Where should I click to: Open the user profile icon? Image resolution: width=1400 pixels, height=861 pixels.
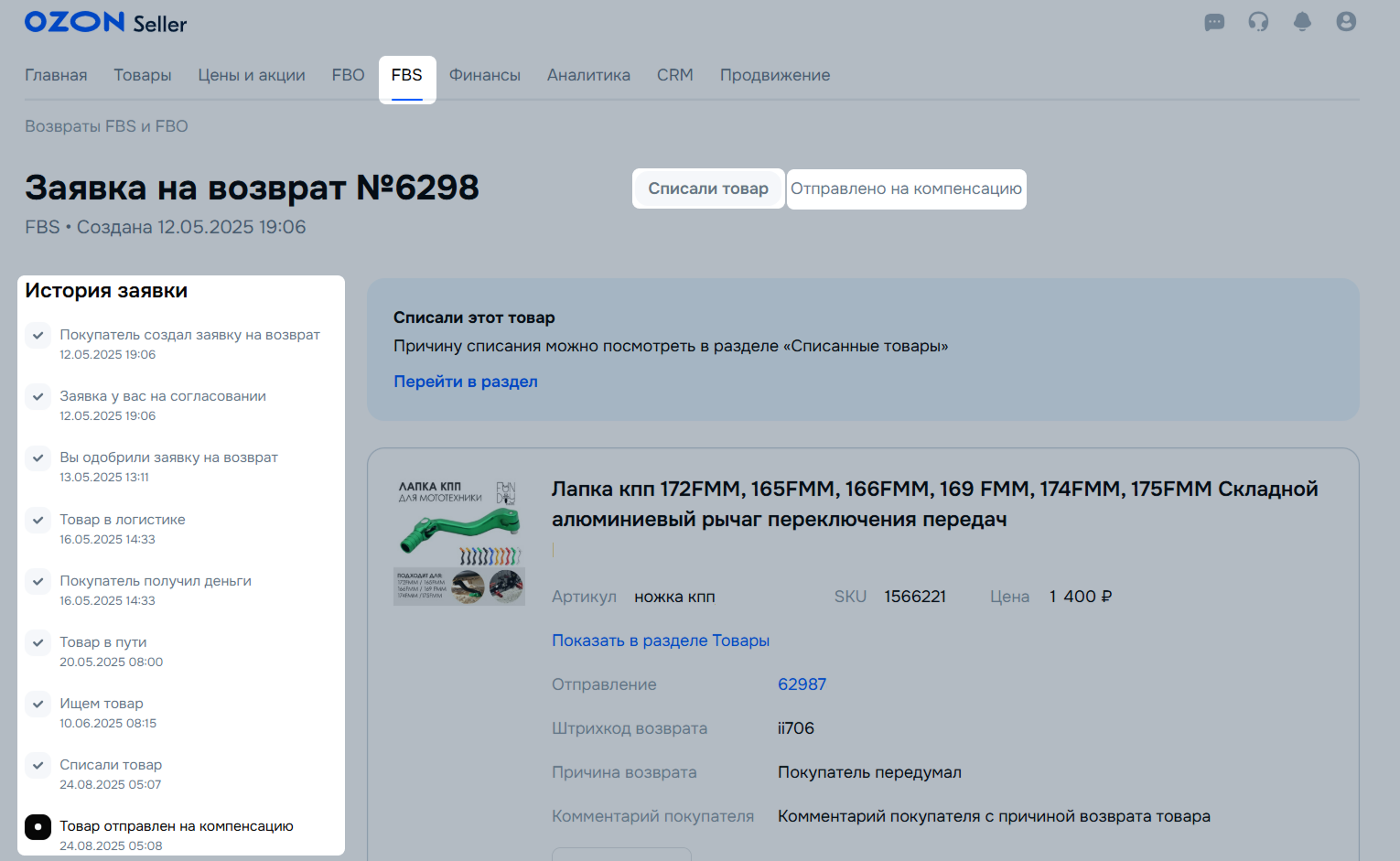pos(1346,22)
